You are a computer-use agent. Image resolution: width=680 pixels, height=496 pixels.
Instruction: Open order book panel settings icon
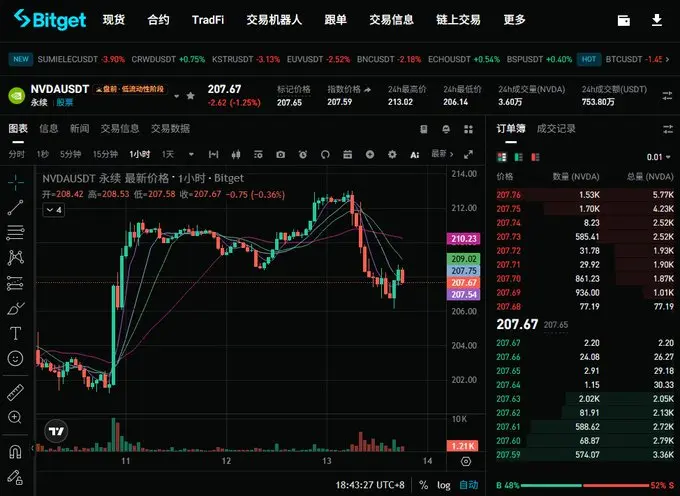pyautogui.click(x=667, y=129)
